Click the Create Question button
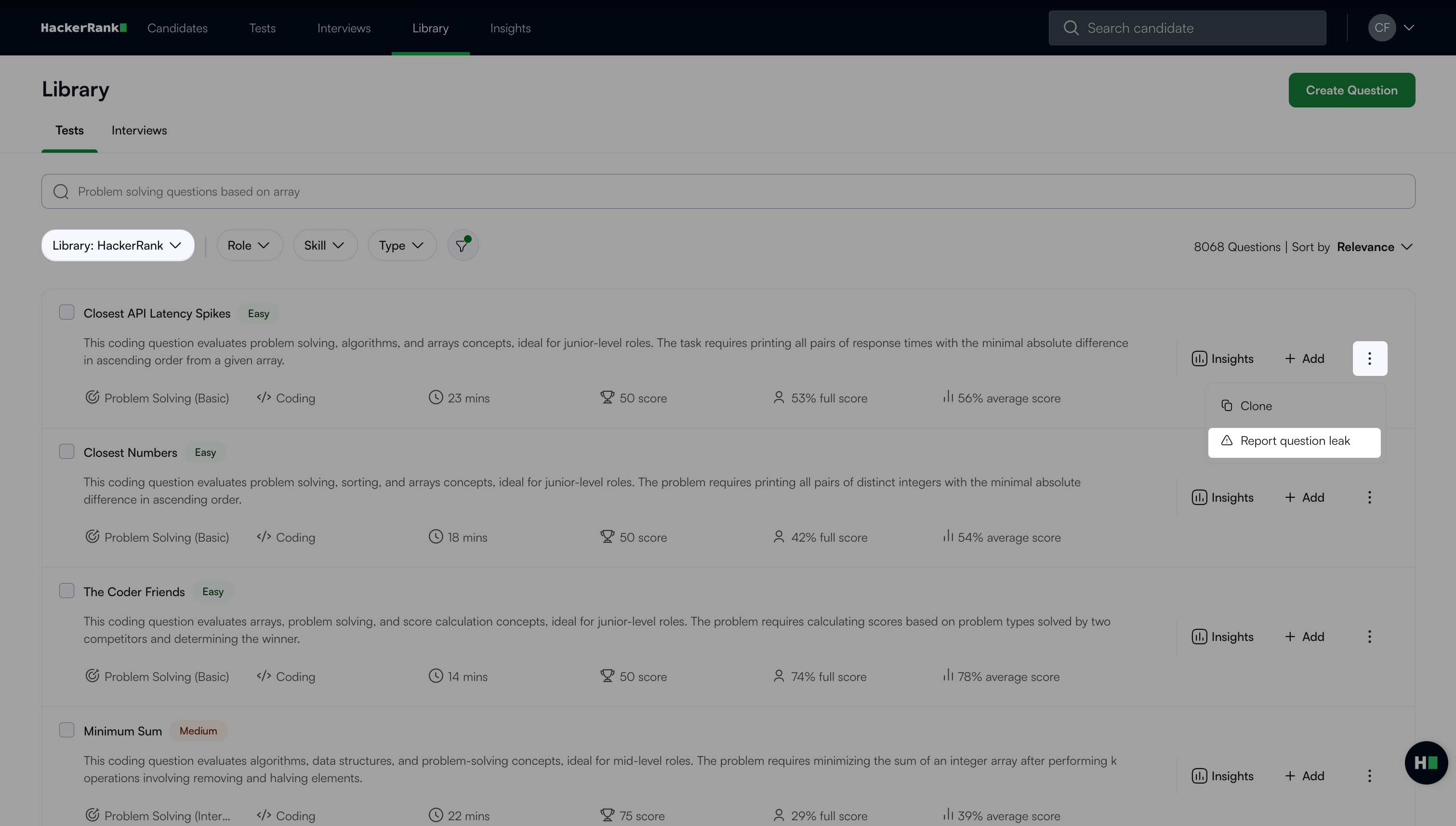Screen dimensions: 1456x826 (1351, 90)
